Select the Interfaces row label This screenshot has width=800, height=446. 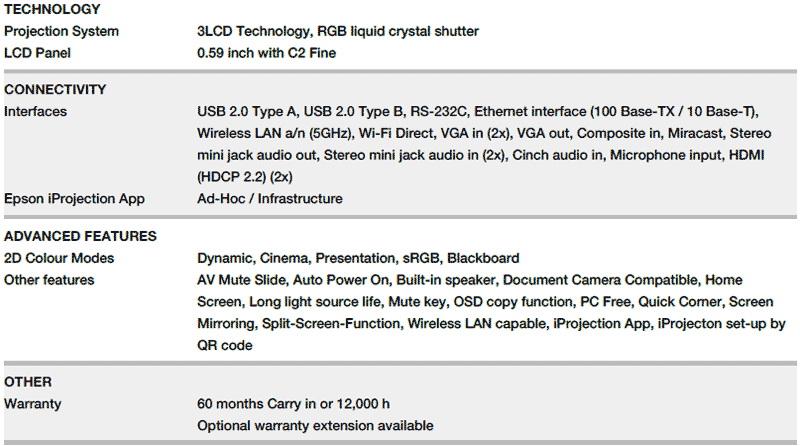click(x=36, y=111)
